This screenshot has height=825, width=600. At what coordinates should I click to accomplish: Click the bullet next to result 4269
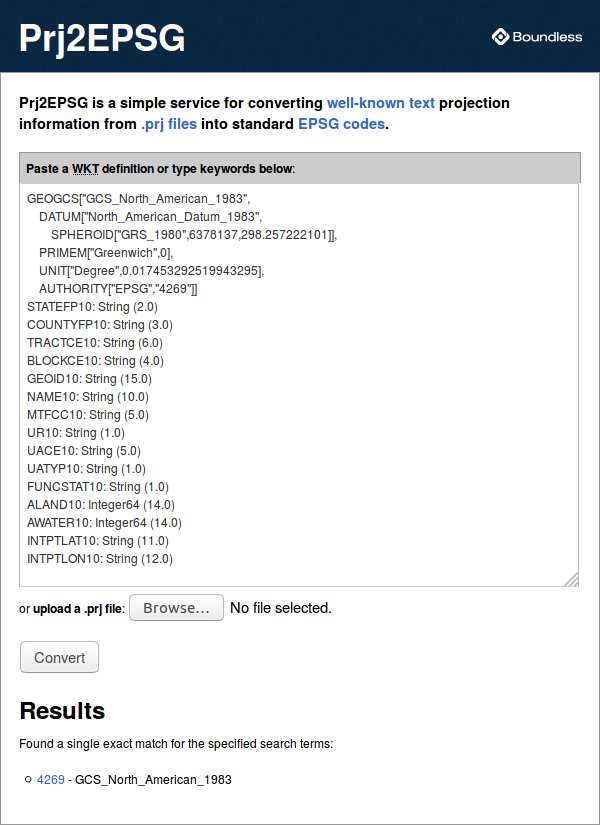pos(28,779)
